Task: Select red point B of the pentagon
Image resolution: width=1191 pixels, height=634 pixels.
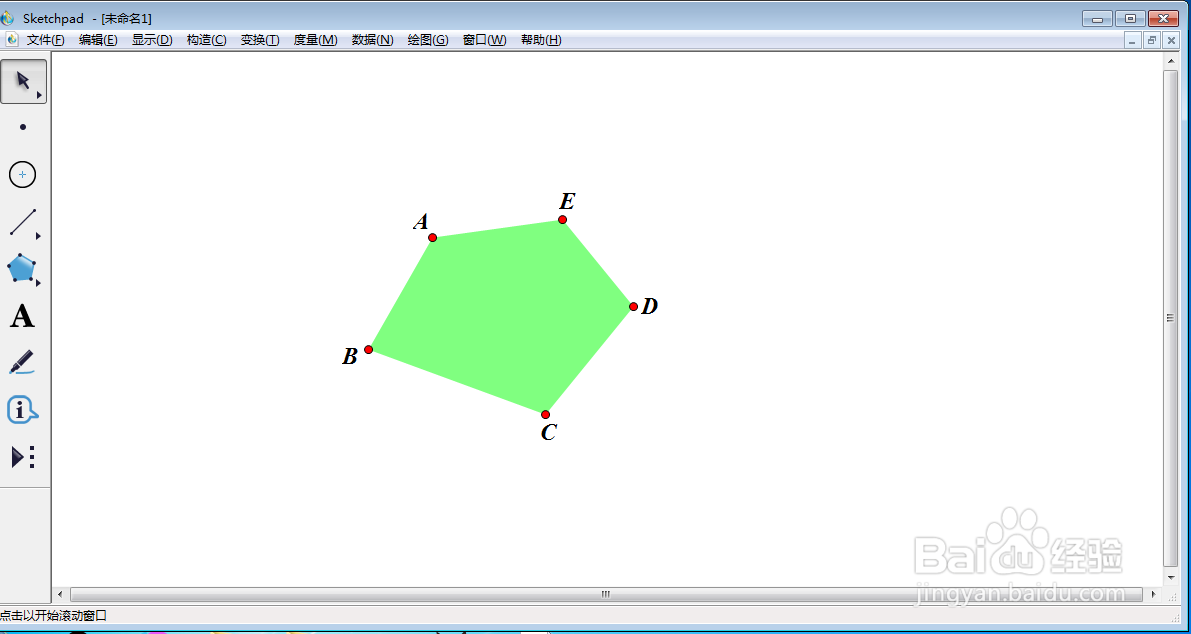Action: [x=368, y=349]
